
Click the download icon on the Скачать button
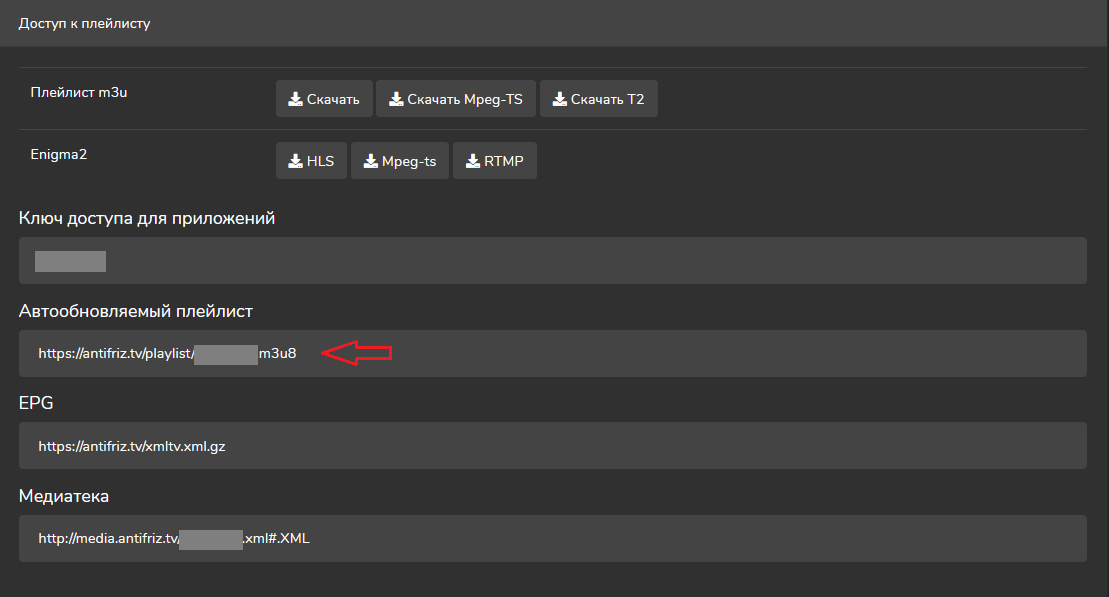(295, 99)
